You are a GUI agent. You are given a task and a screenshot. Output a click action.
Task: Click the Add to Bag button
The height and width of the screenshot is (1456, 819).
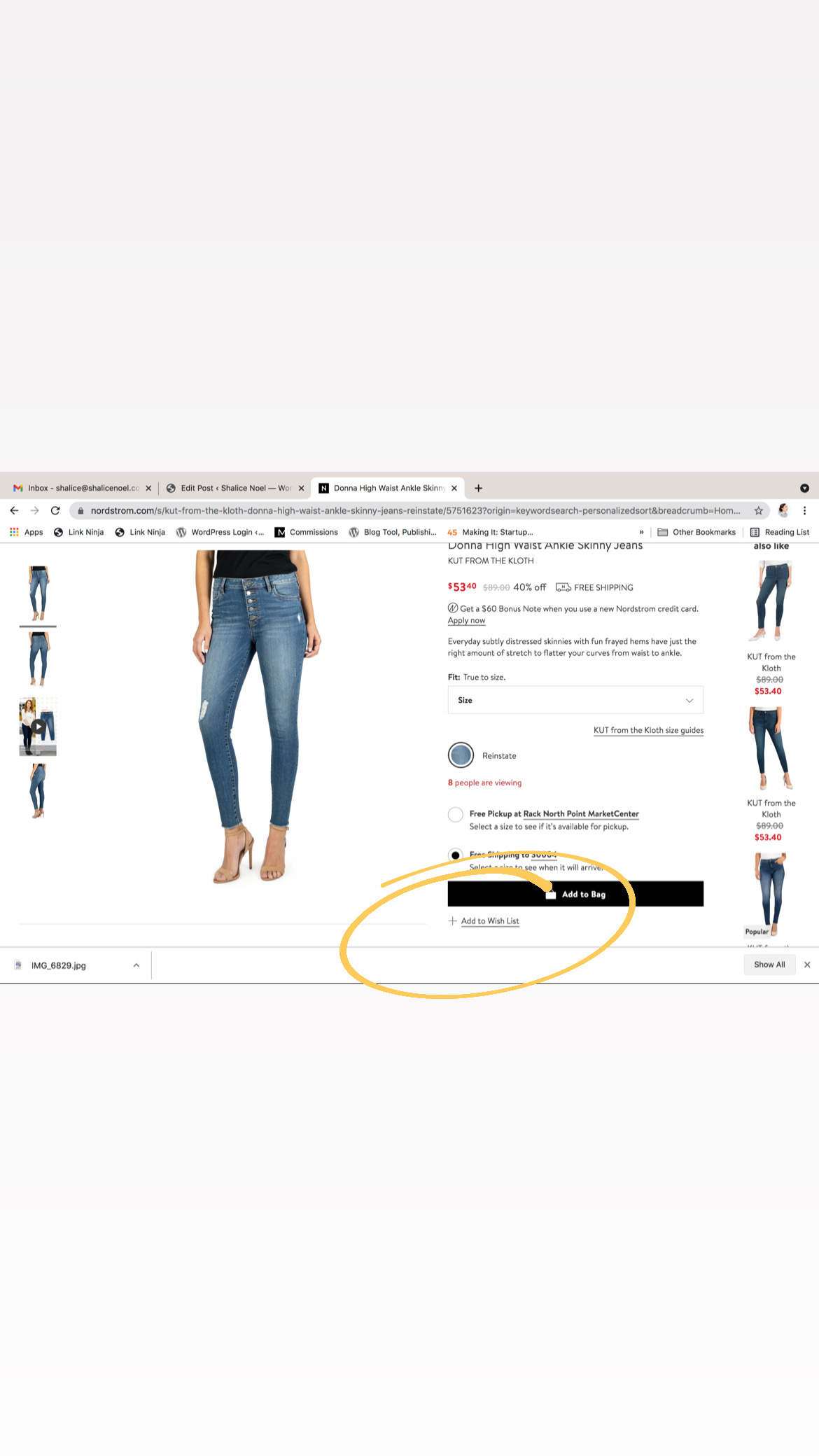point(575,895)
